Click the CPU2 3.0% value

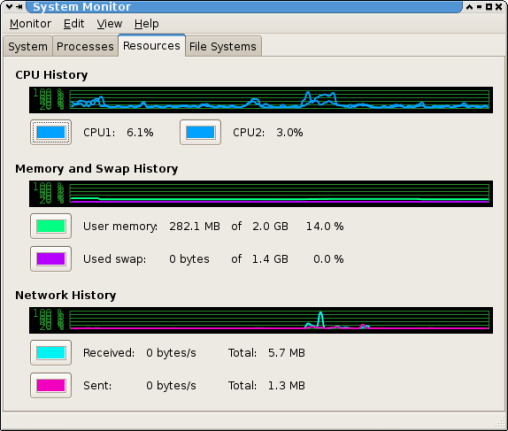pos(289,133)
